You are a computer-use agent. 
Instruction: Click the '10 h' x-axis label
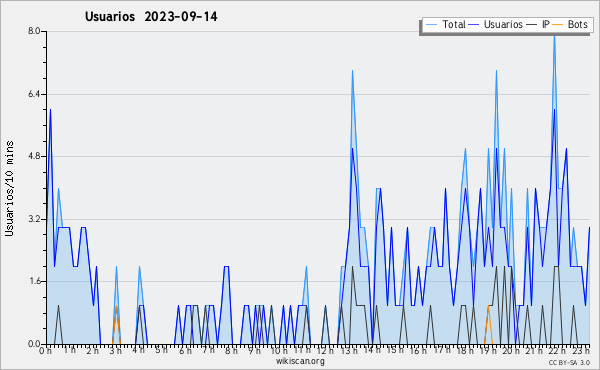tap(279, 350)
